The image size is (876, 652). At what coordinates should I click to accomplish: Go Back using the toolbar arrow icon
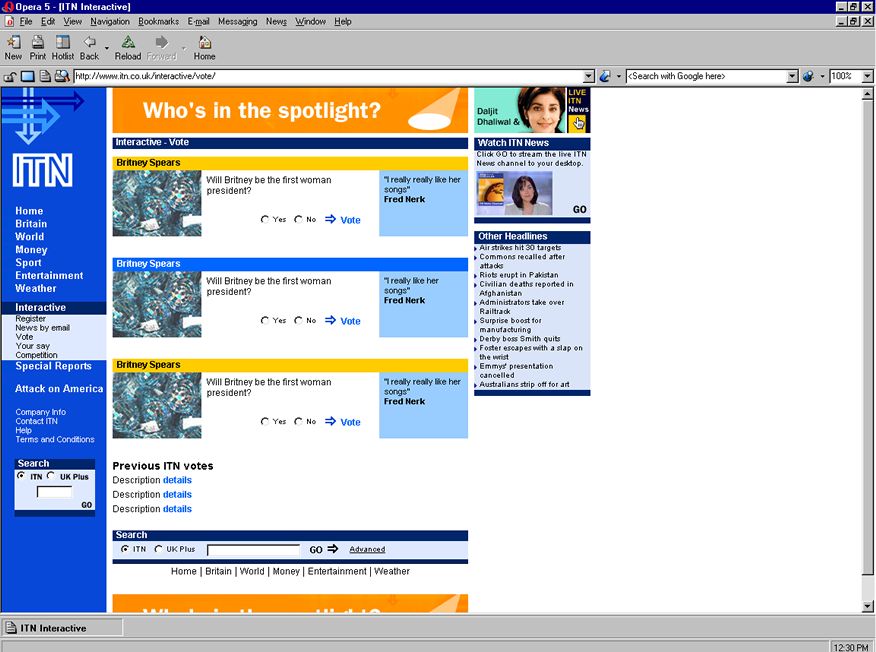[89, 42]
